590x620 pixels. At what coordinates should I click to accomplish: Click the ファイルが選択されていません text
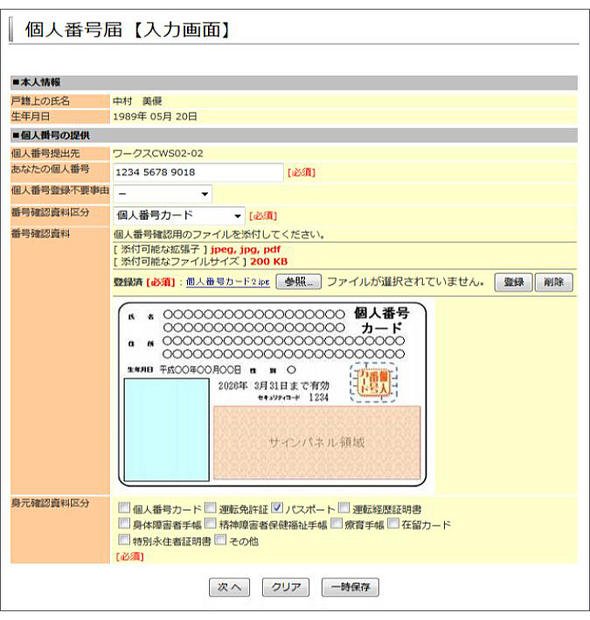405,282
